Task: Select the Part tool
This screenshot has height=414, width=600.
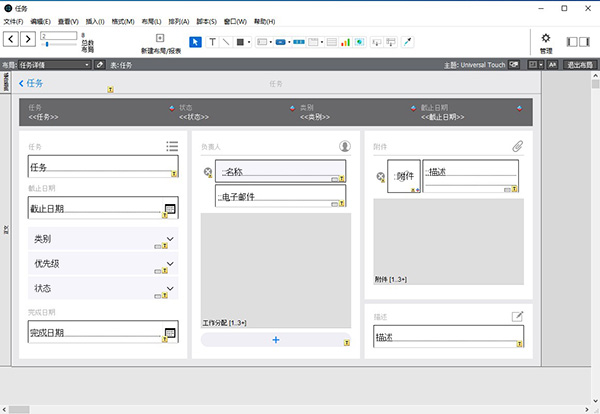Action: tap(391, 42)
